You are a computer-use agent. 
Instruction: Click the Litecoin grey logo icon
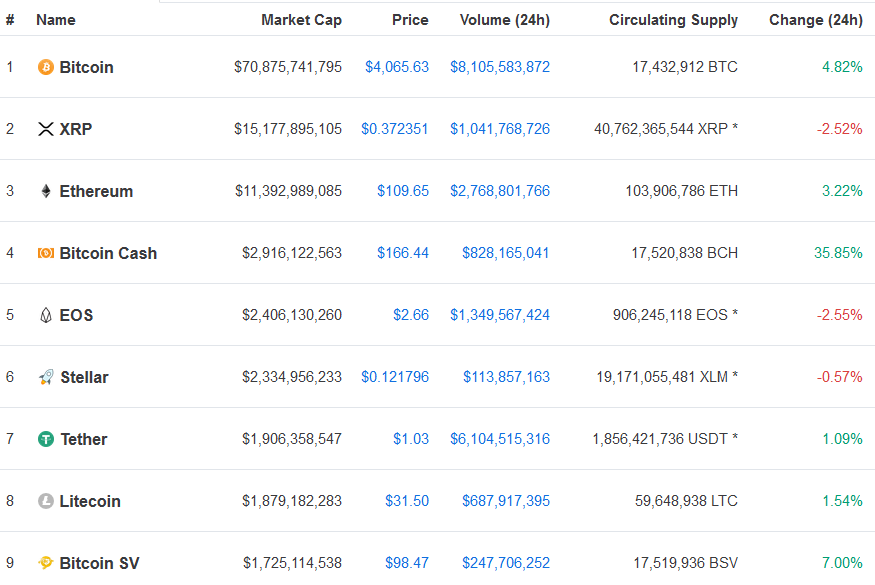(46, 501)
